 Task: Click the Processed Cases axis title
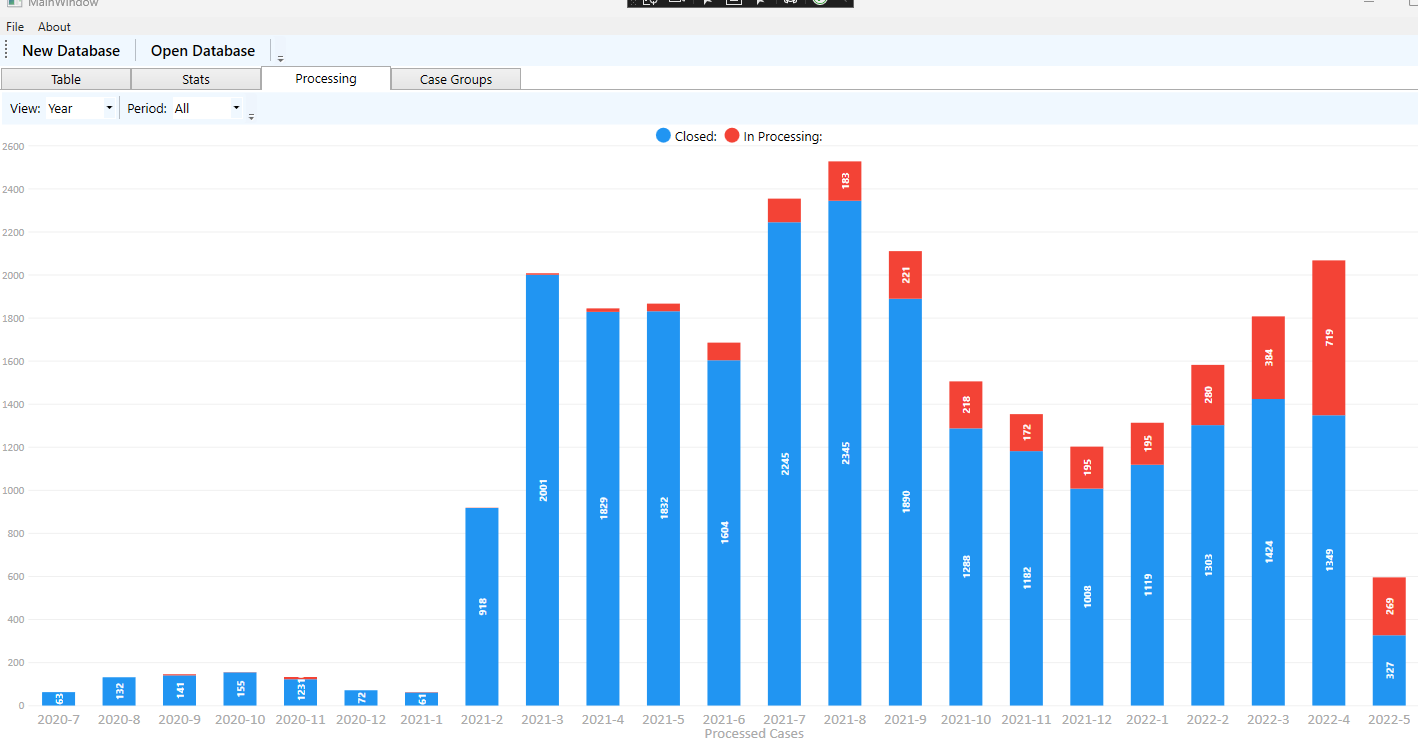click(754, 734)
